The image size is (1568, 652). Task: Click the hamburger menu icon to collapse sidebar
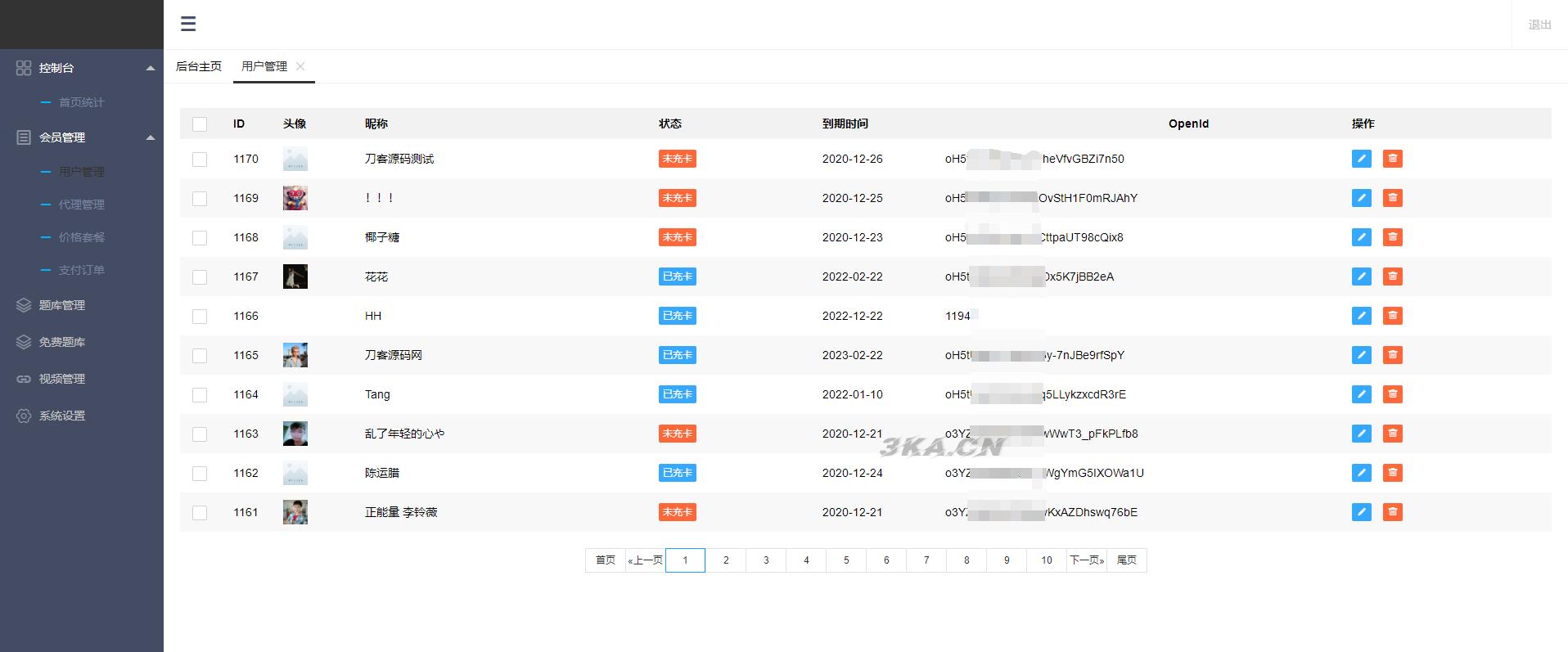(x=188, y=24)
